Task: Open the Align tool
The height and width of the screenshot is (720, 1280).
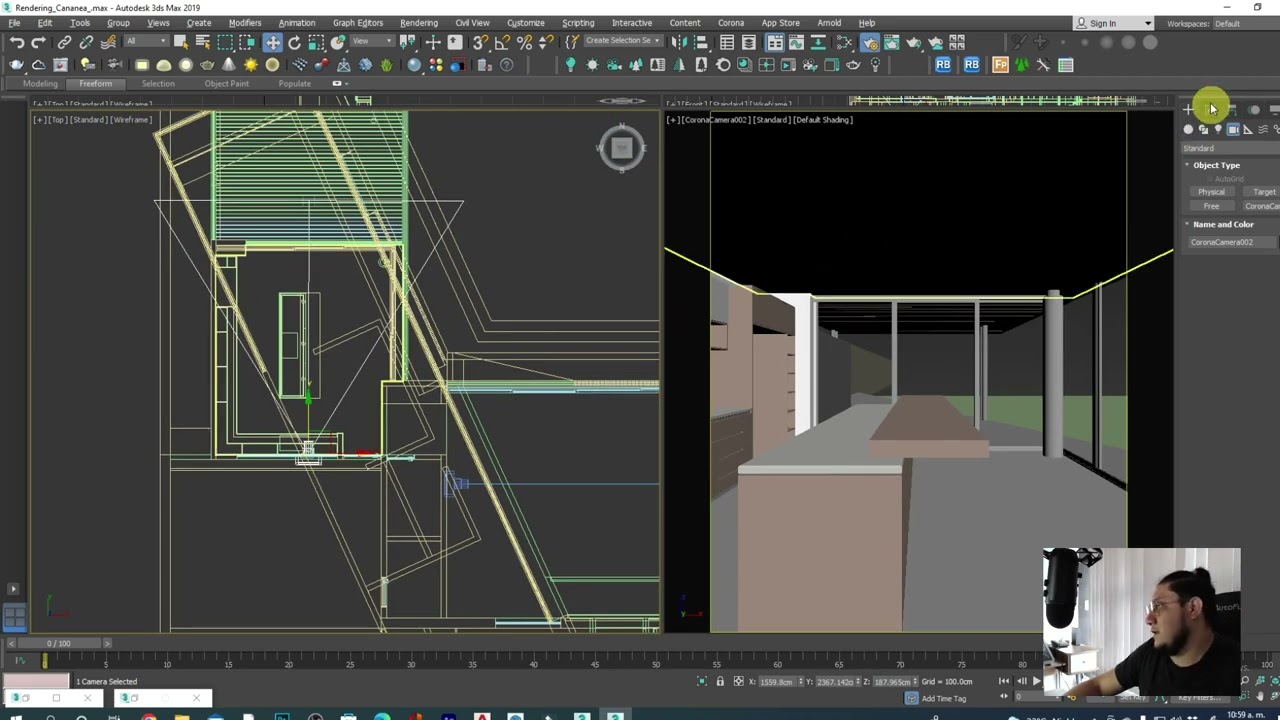Action: 701,42
